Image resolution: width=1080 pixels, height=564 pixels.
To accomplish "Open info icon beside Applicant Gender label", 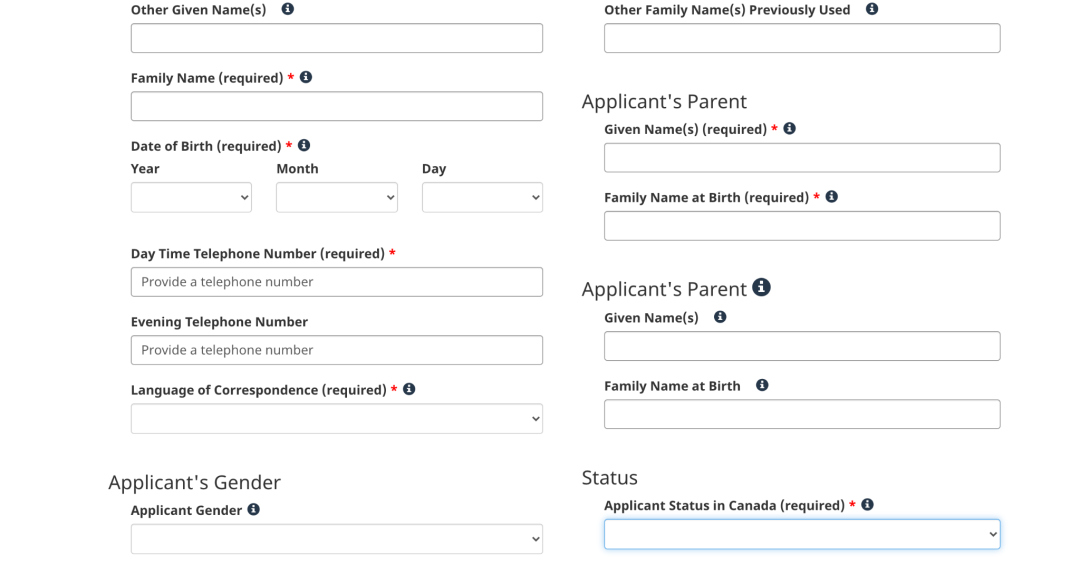I will click(253, 510).
